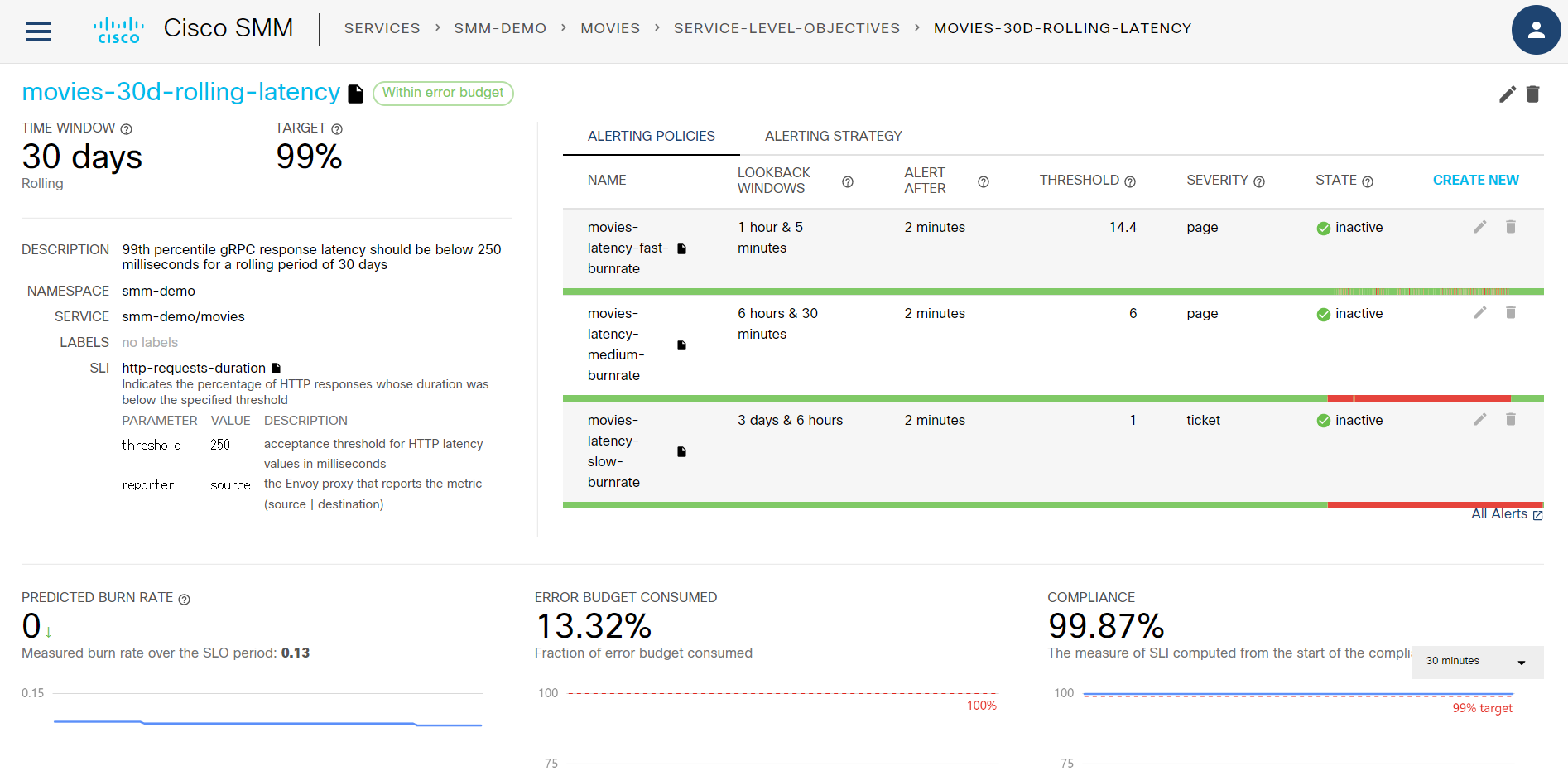Show help for Time Window

point(127,129)
